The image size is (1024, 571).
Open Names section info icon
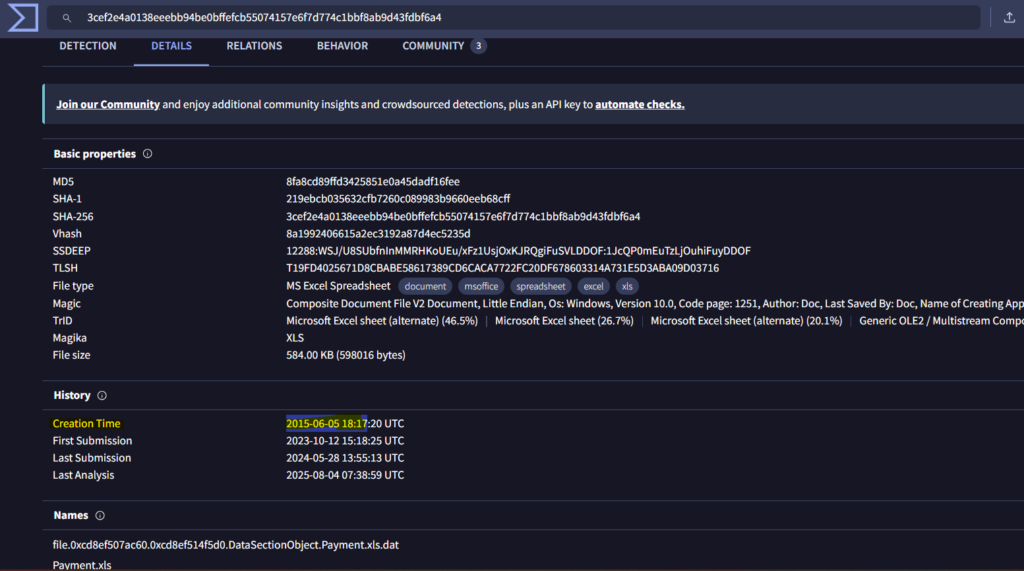100,515
